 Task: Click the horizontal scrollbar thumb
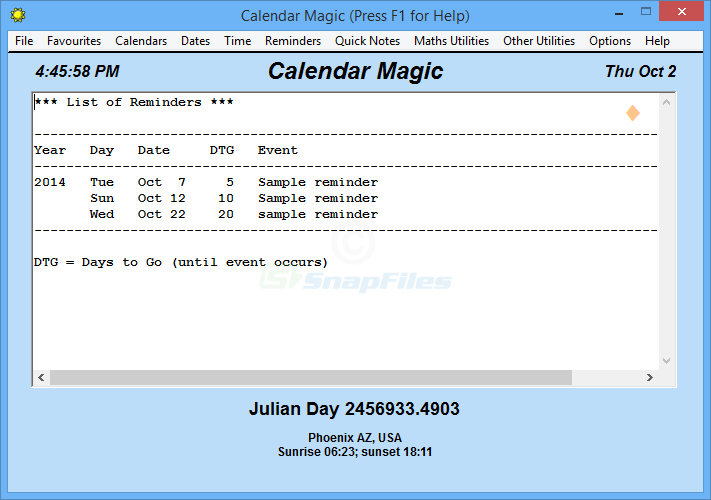(x=311, y=377)
